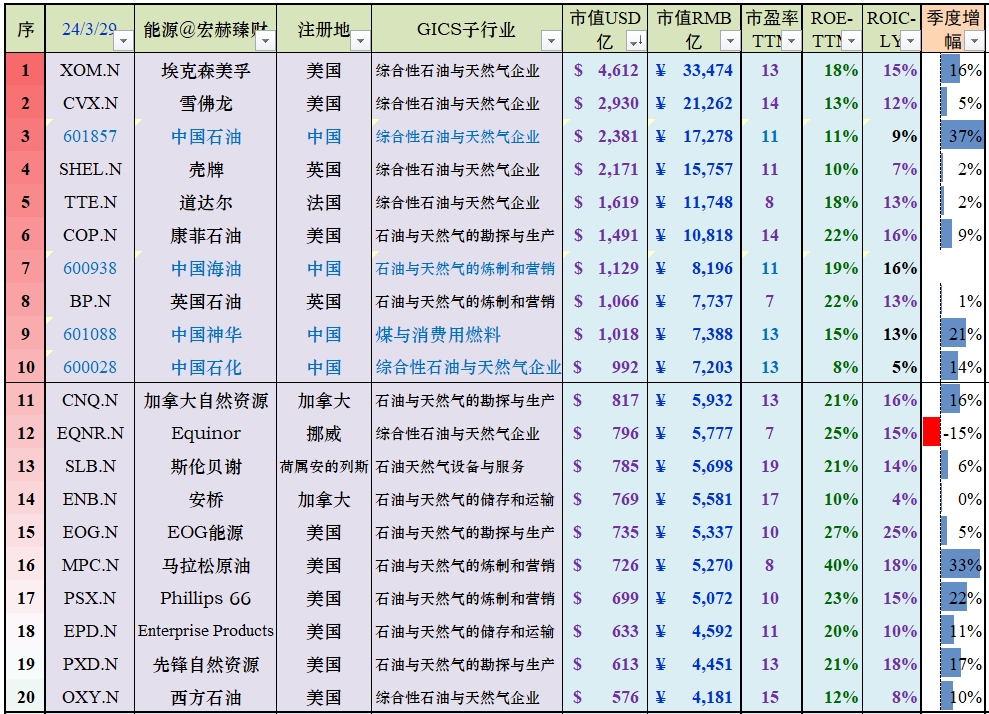The height and width of the screenshot is (714, 989).
Task: Select company name 安桥
Action: pos(206,499)
